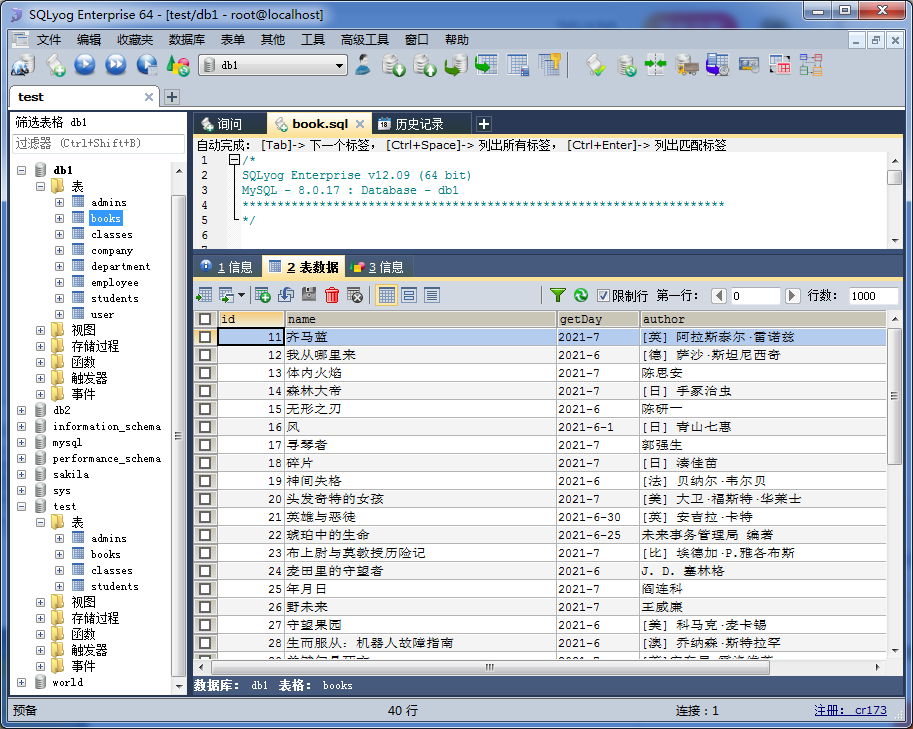Expand the db2 database node

[x=22, y=410]
